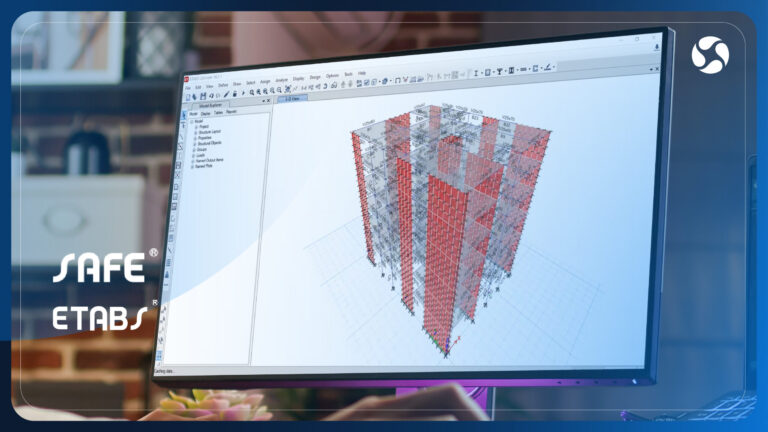
Task: Expand the Structure Layout tree node
Action: coord(194,134)
